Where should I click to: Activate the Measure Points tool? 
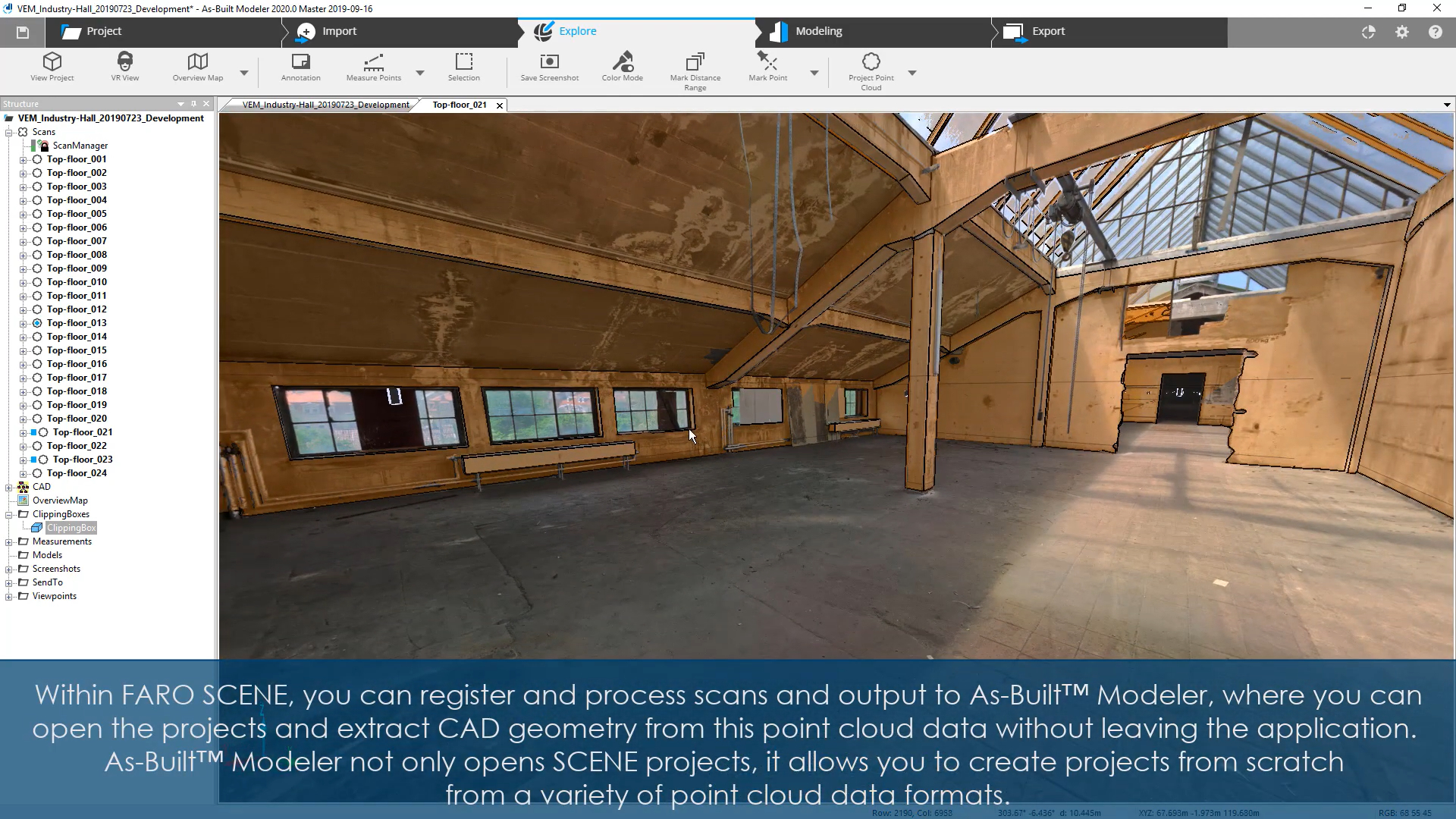[x=373, y=67]
